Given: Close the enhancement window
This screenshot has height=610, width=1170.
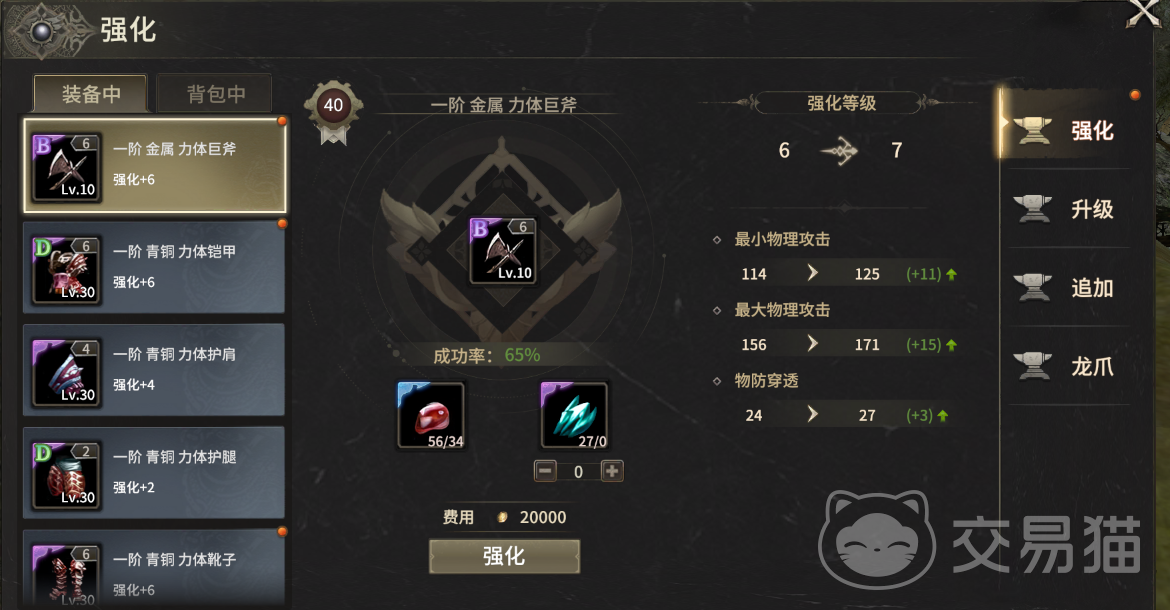Looking at the screenshot, I should 1145,13.
